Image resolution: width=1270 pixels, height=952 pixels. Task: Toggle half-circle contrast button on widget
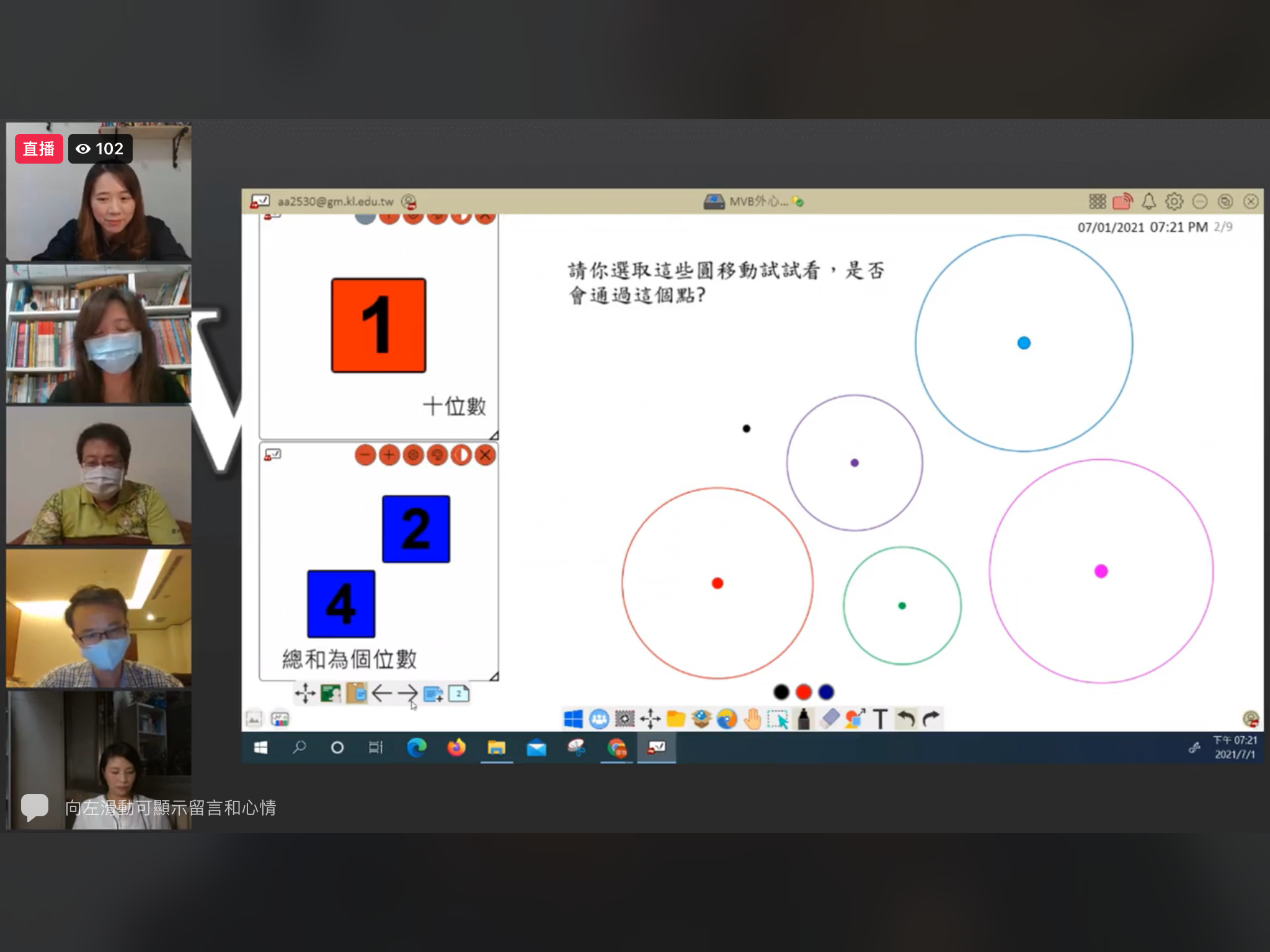pos(461,456)
